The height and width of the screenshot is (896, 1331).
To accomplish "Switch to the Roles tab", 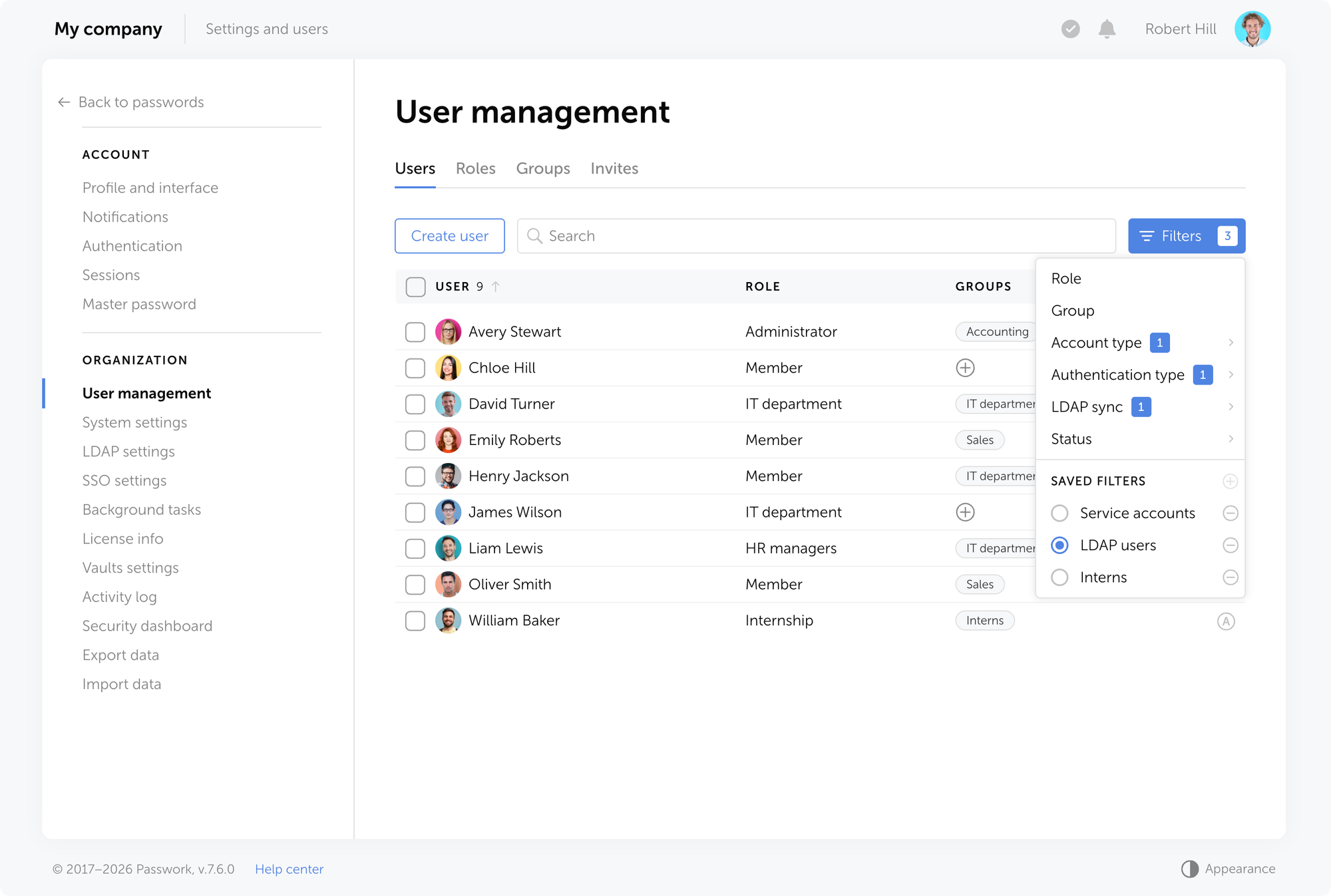I will point(475,168).
